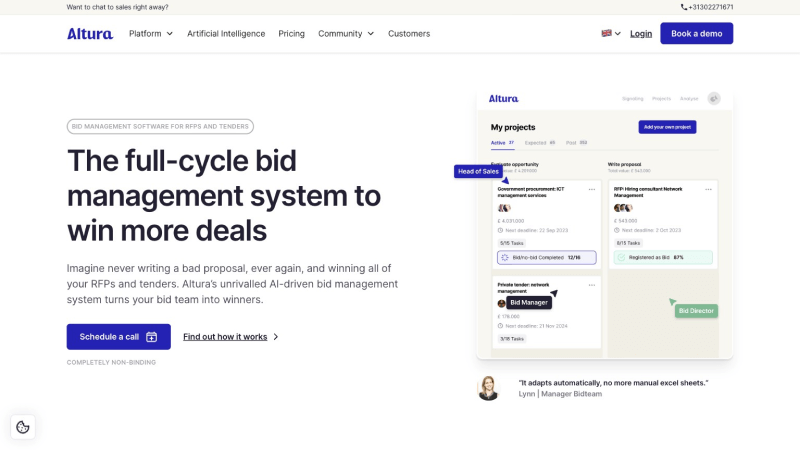
Task: Click the Bid Director cursor label
Action: (697, 311)
